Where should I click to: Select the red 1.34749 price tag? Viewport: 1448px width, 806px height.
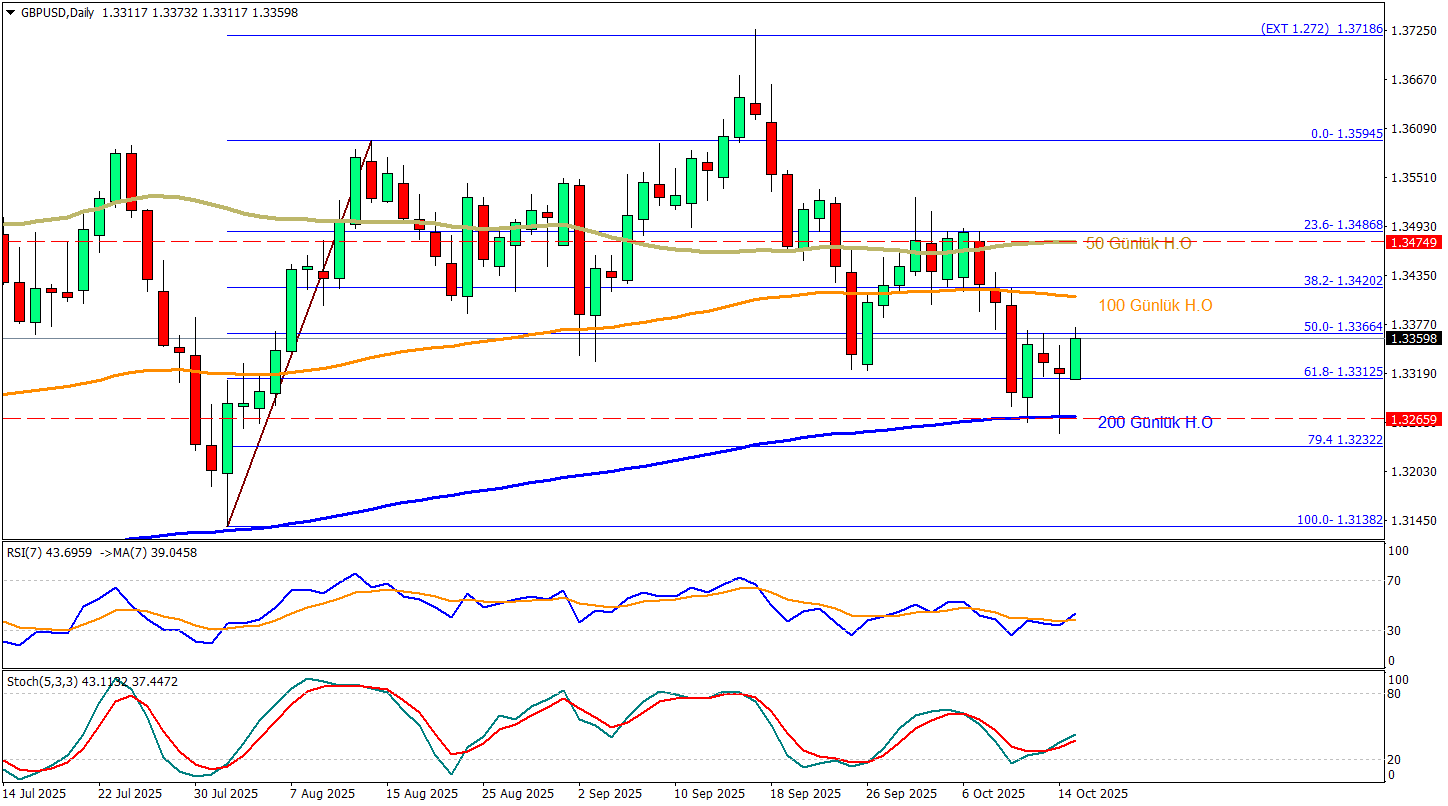coord(1413,242)
